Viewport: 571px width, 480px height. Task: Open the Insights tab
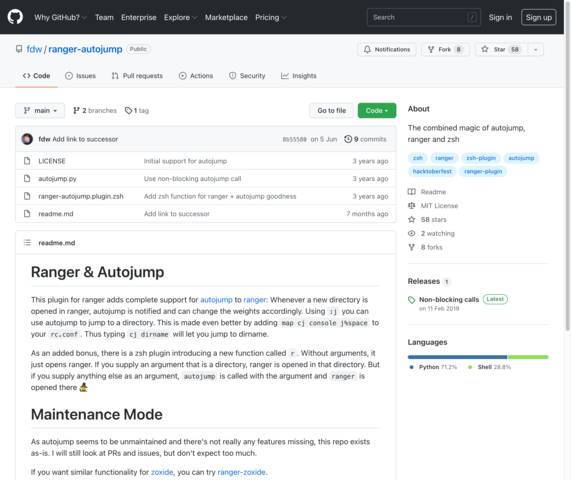(299, 76)
